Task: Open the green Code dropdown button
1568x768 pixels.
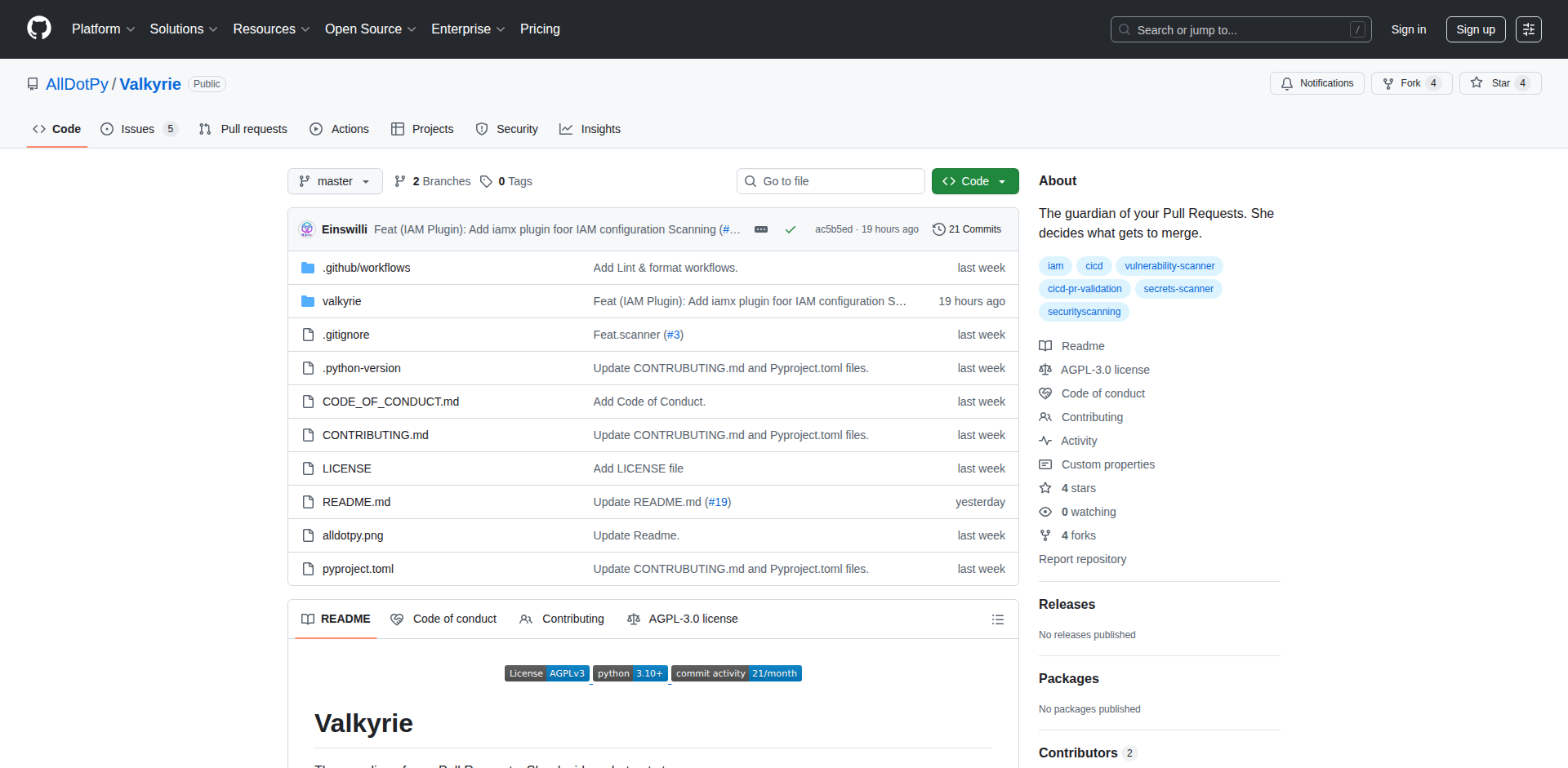Action: pos(975,181)
